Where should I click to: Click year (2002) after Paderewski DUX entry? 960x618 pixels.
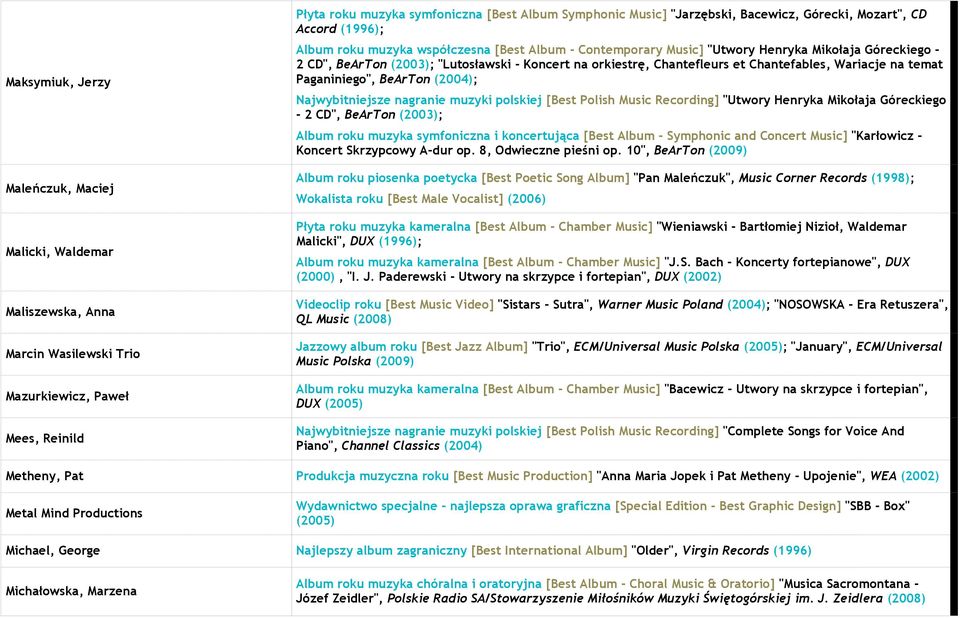(x=702, y=277)
